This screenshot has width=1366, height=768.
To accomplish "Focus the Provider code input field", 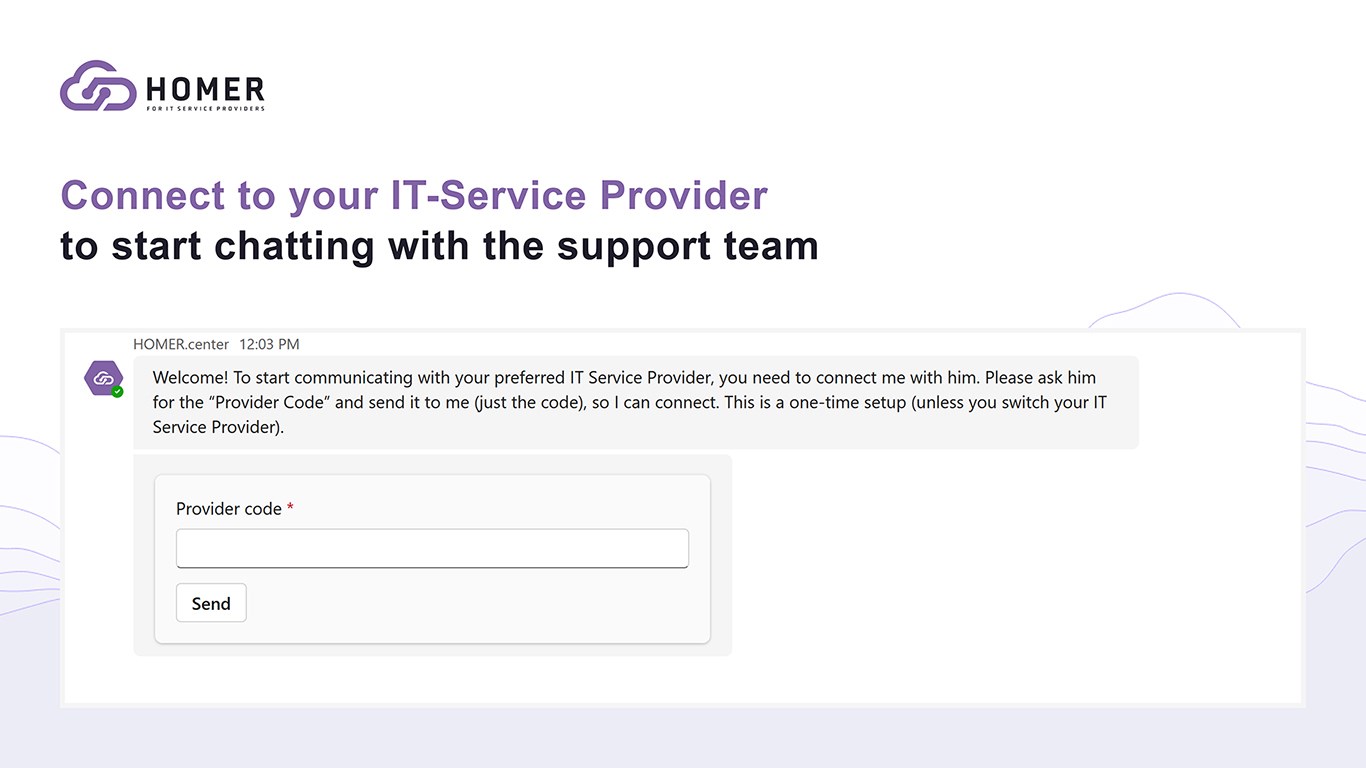I will pyautogui.click(x=432, y=548).
